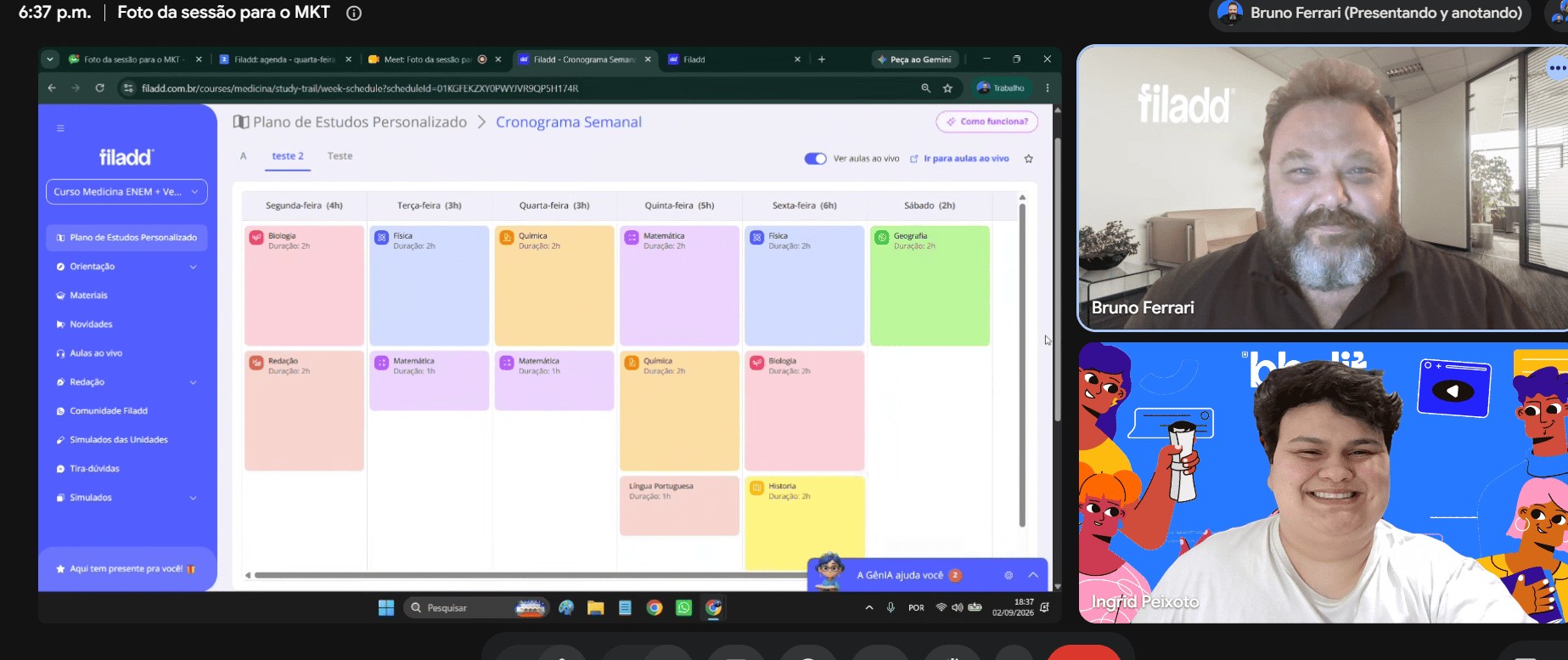Viewport: 1568px width, 660px height.
Task: Select the 'teste 2' schedule tab
Action: (x=288, y=156)
